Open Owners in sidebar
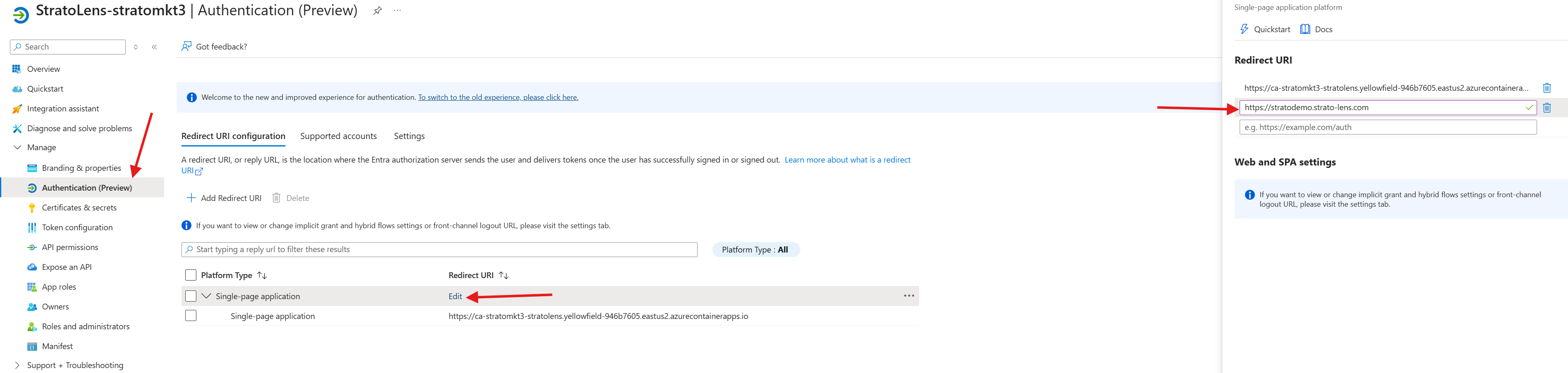Viewport: 1568px width, 373px height. [55, 307]
